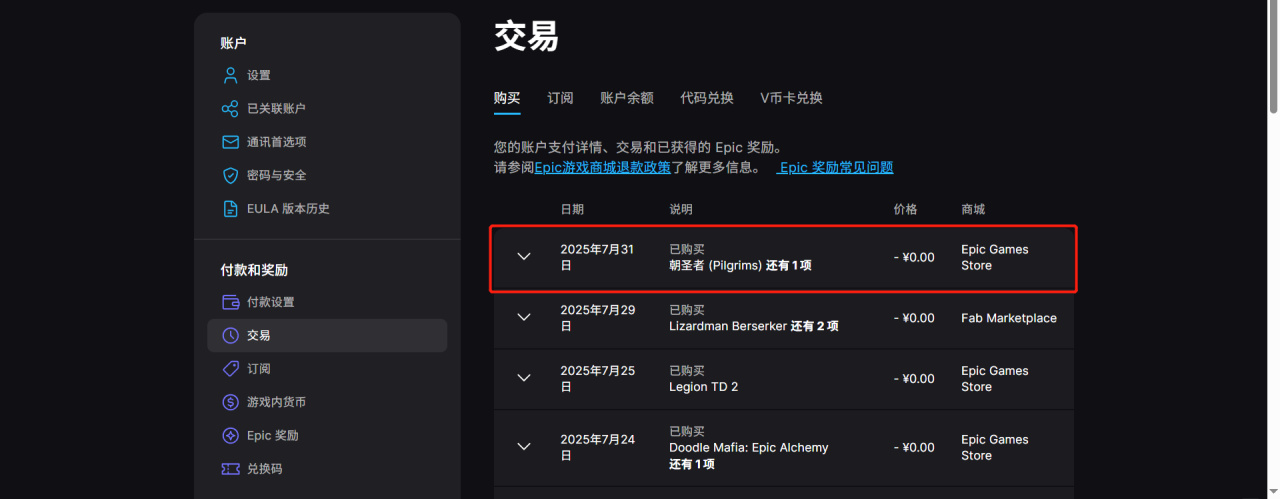This screenshot has height=499, width=1280.
Task: Open Epic 奖励 in the sidebar
Action: pyautogui.click(x=273, y=435)
